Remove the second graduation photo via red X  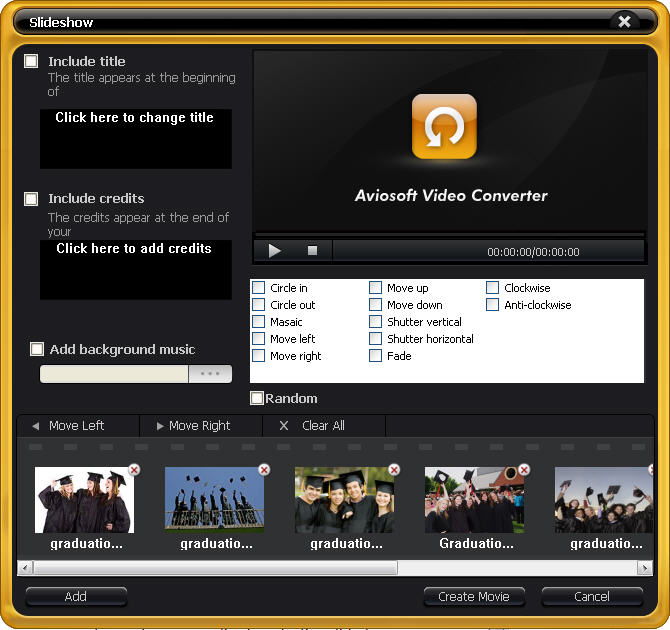pos(264,470)
